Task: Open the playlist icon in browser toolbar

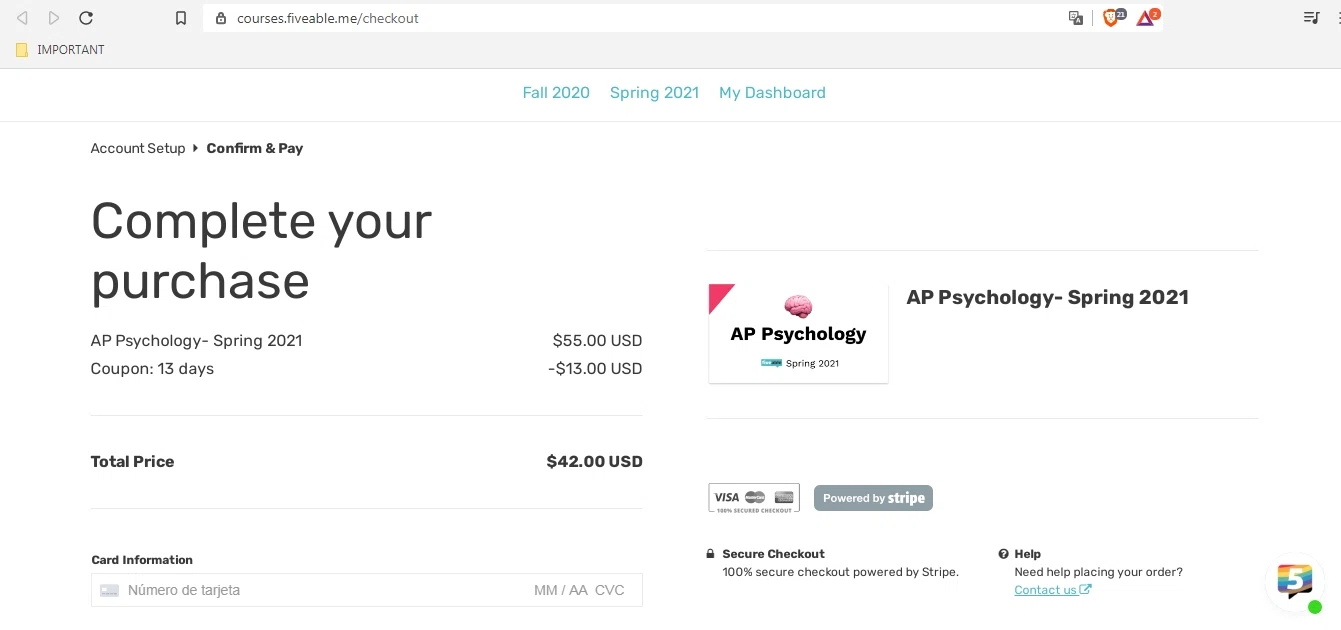Action: click(1311, 18)
